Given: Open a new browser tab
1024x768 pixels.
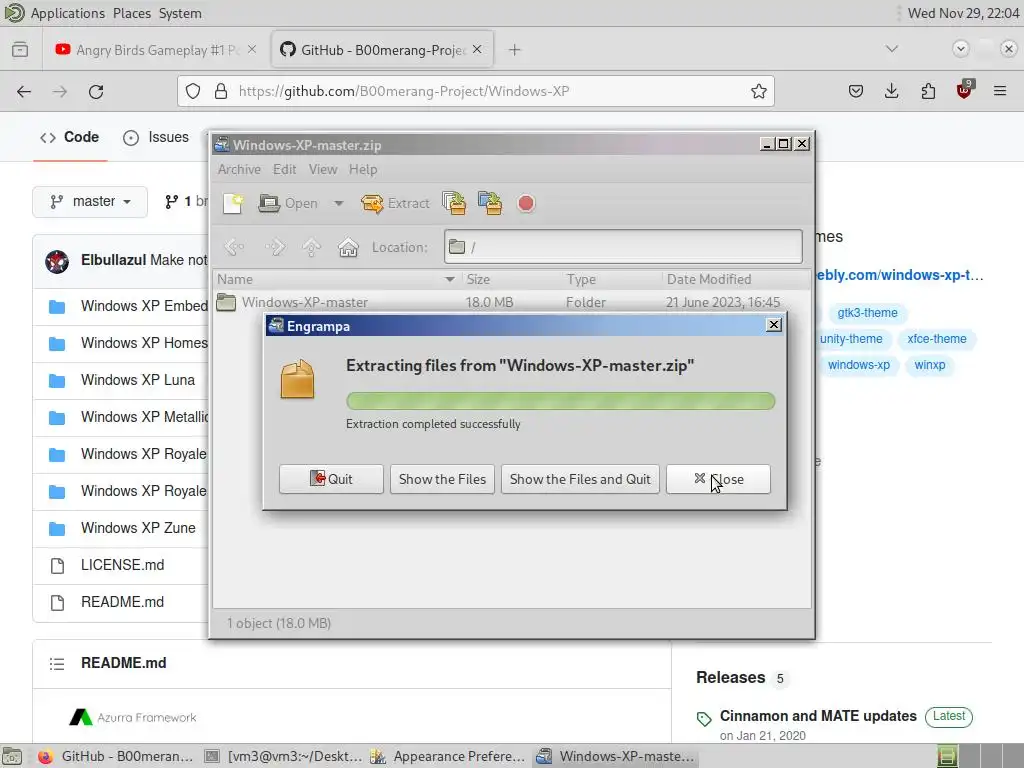Looking at the screenshot, I should 515,50.
